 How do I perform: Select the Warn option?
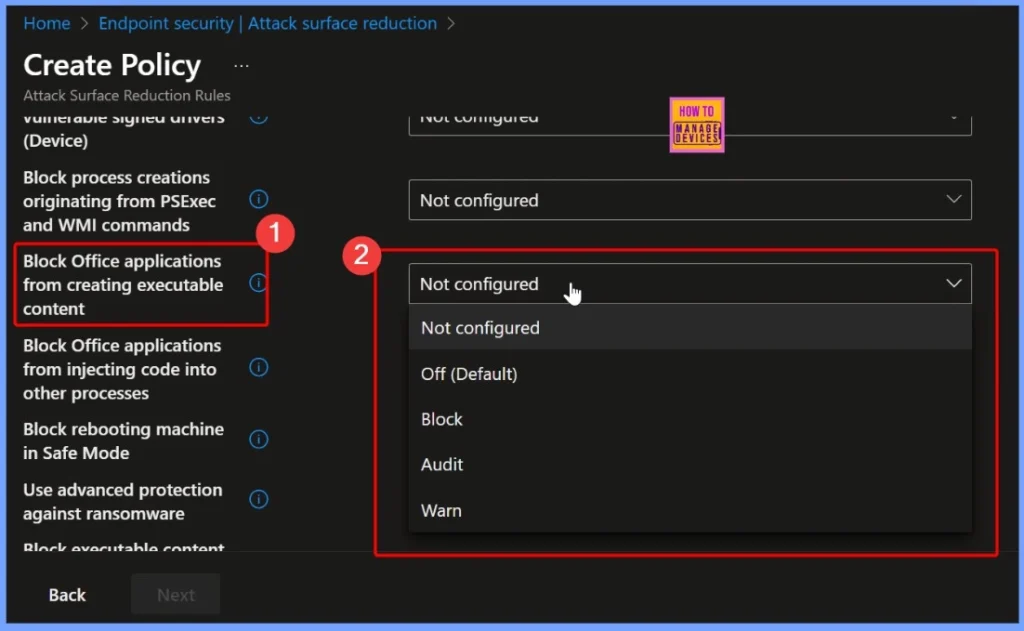(x=441, y=510)
